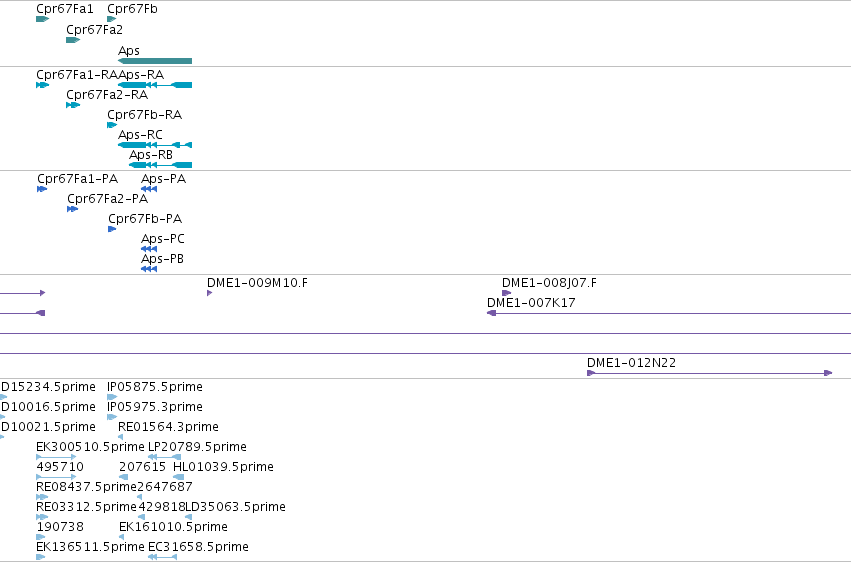Click the EC31658.5prime EST label
851x562 pixels.
coord(198,547)
